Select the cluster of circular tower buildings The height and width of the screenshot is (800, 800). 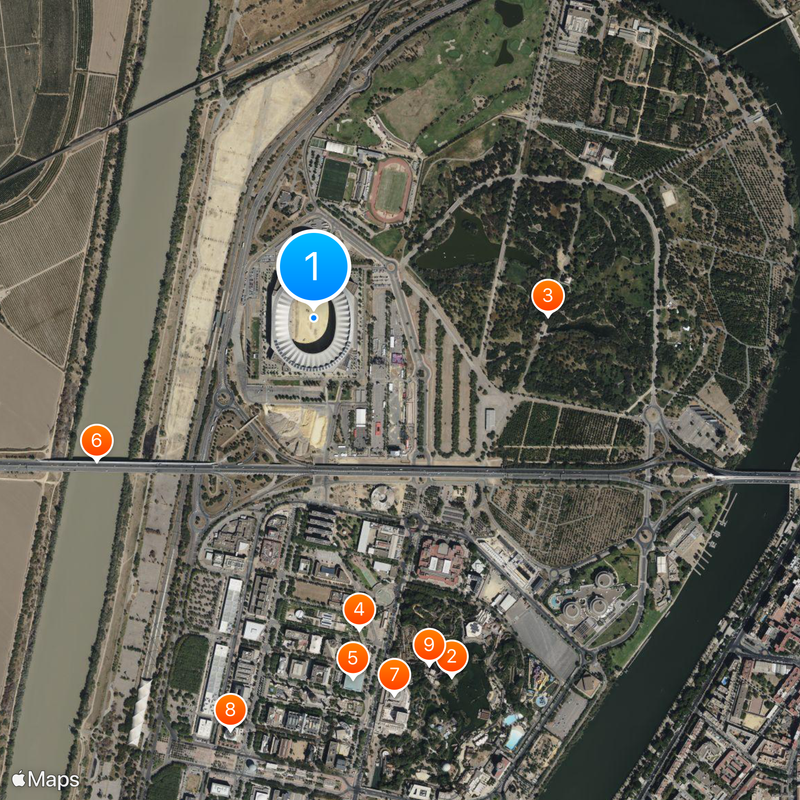588,600
